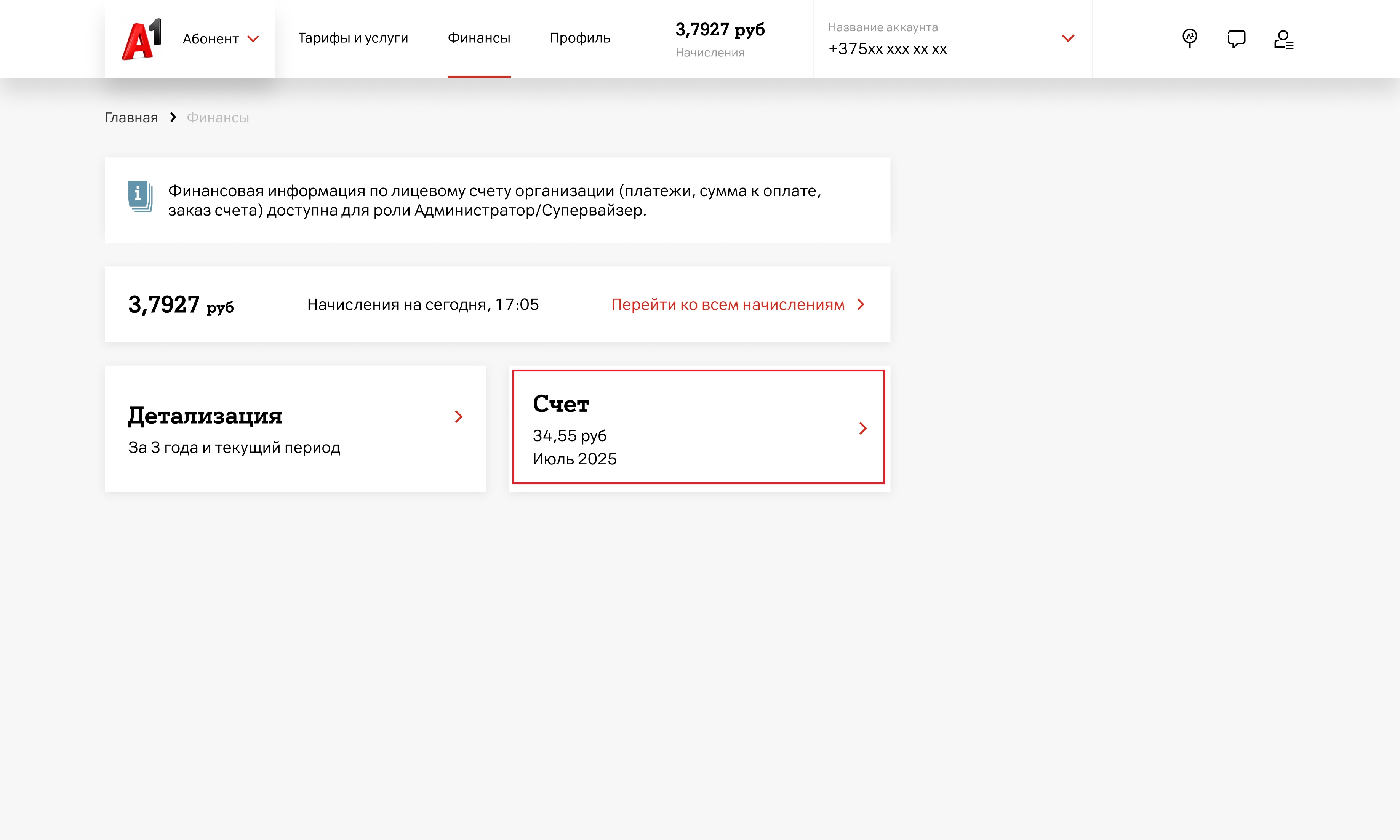Open Перейти ко всем начислениям link
Image resolution: width=1400 pixels, height=840 pixels.
pyautogui.click(x=727, y=304)
